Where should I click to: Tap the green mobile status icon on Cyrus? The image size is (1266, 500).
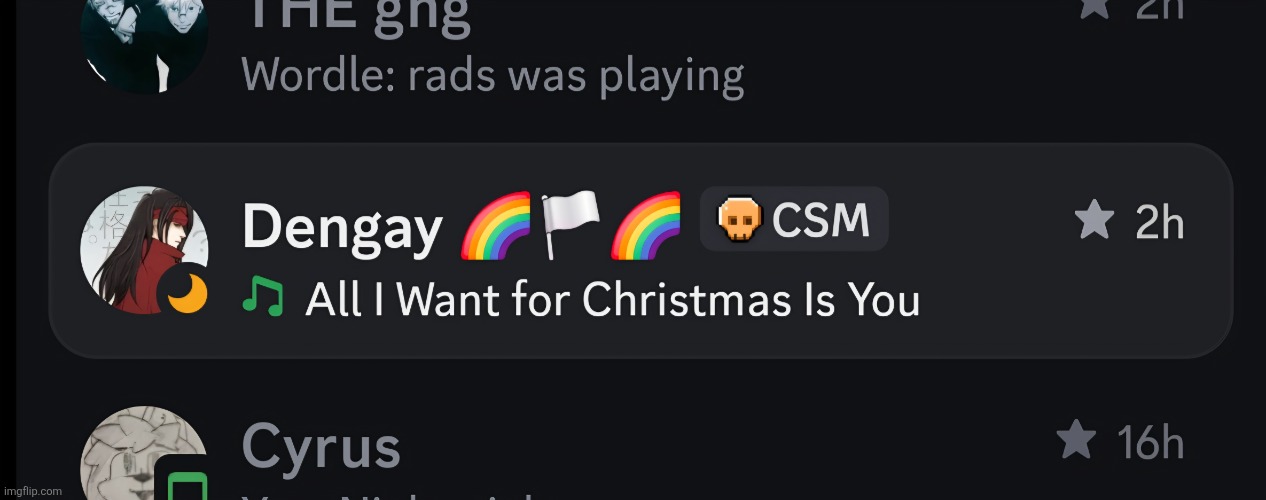(x=182, y=484)
